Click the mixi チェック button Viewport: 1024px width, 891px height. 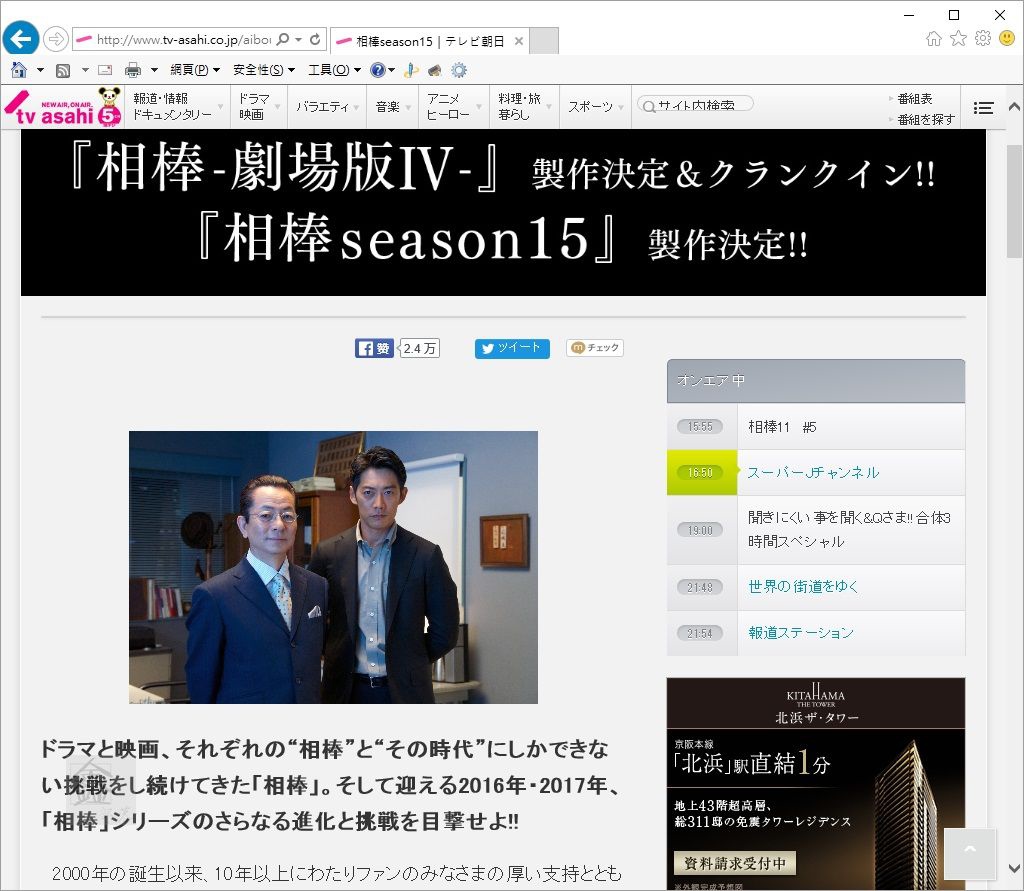point(595,348)
